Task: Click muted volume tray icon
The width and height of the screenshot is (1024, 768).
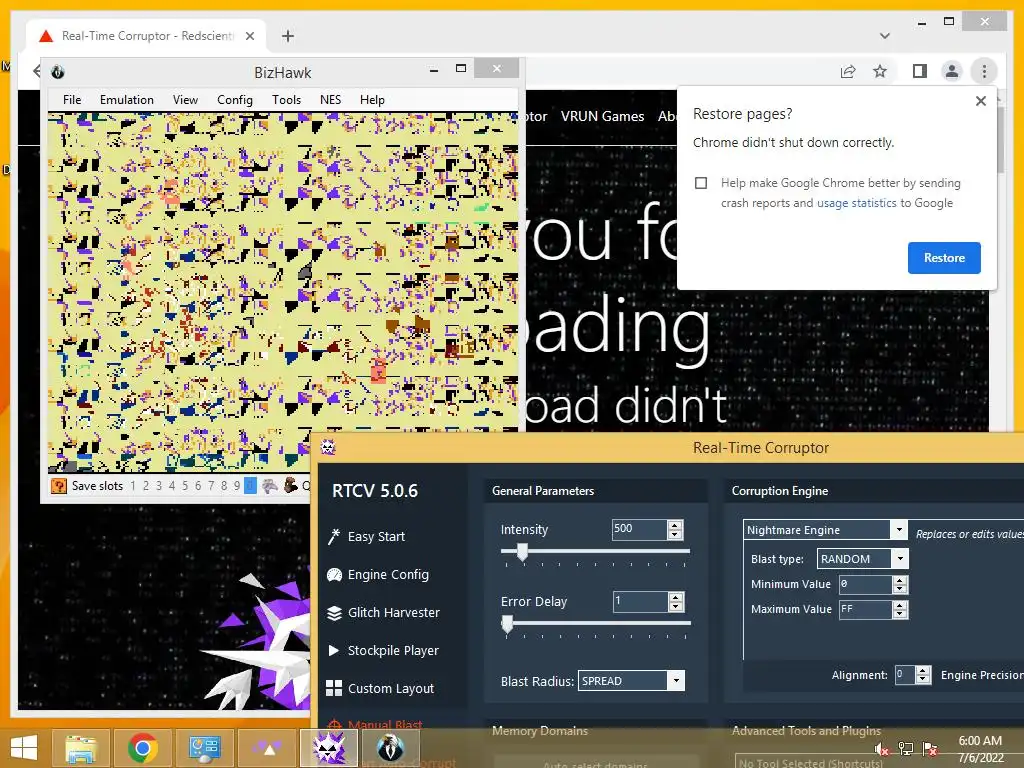Action: (882, 749)
